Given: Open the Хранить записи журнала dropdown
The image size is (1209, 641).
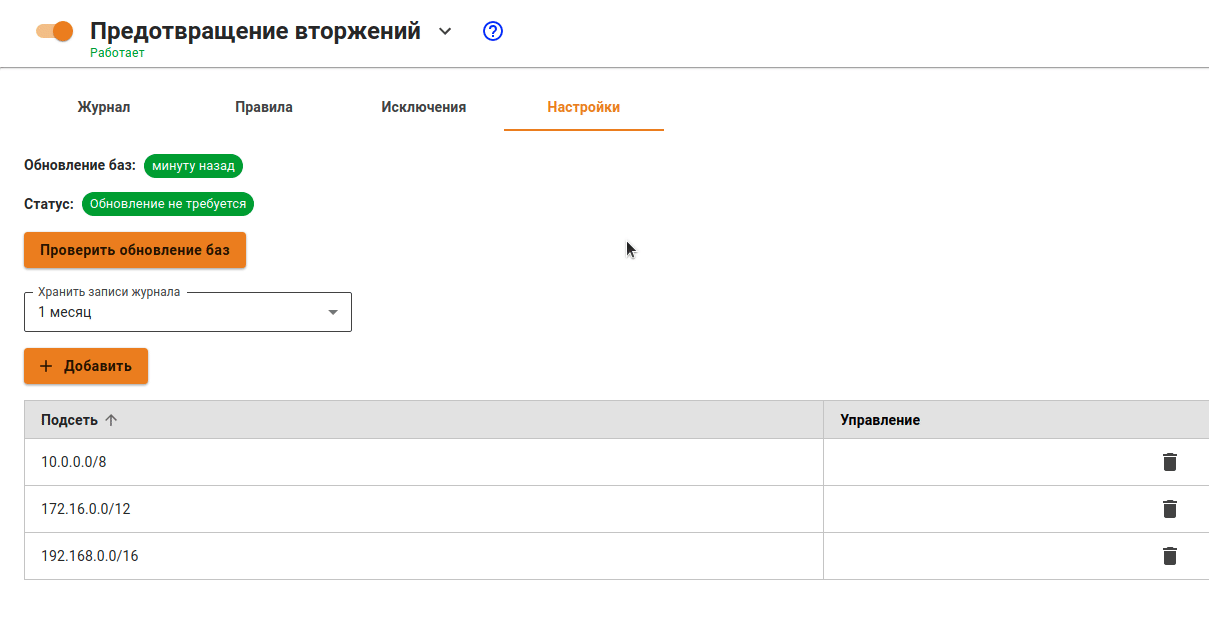Looking at the screenshot, I should [x=188, y=312].
